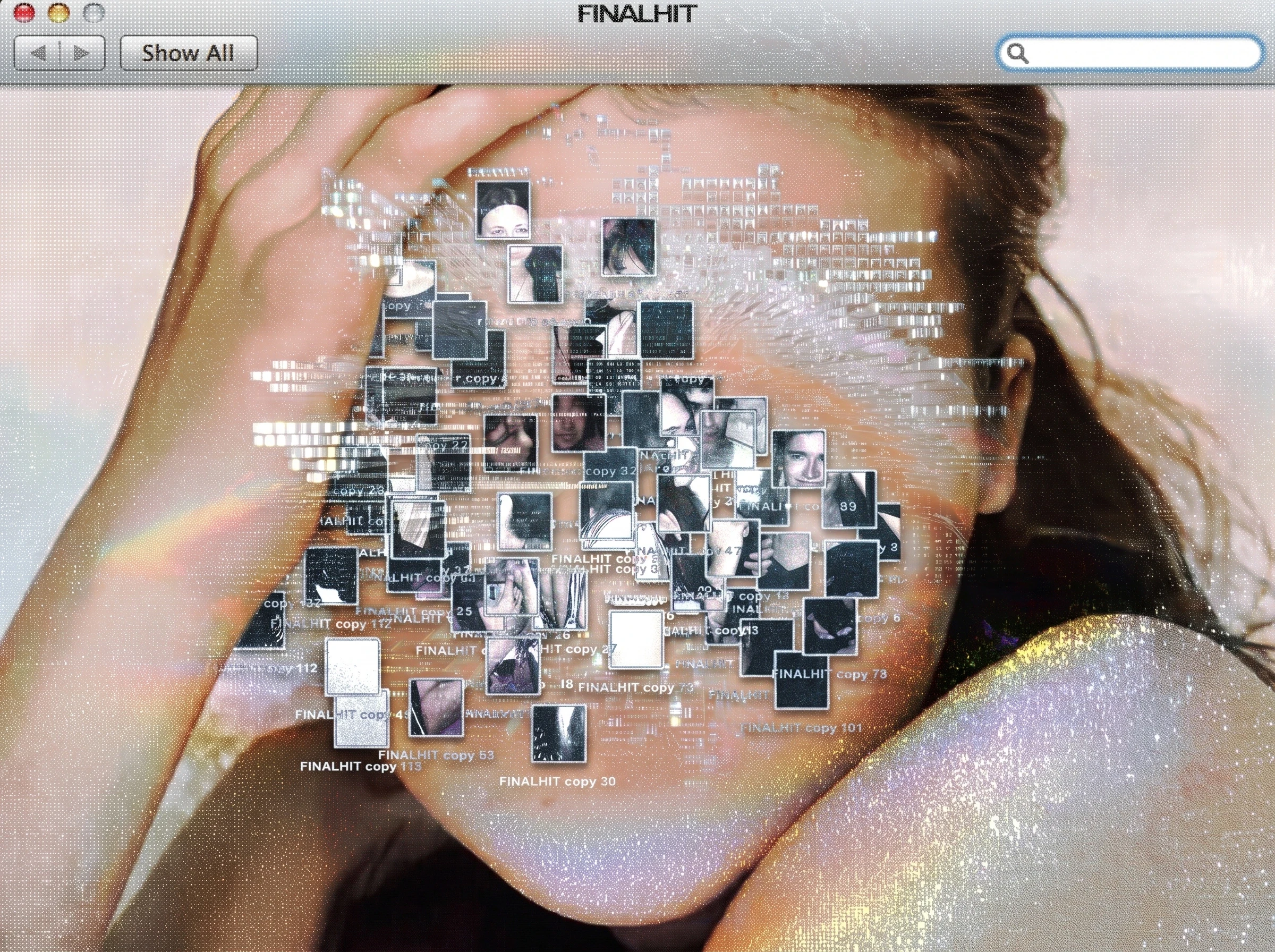Zoom the window using the grey button
1275x952 pixels.
coord(94,13)
